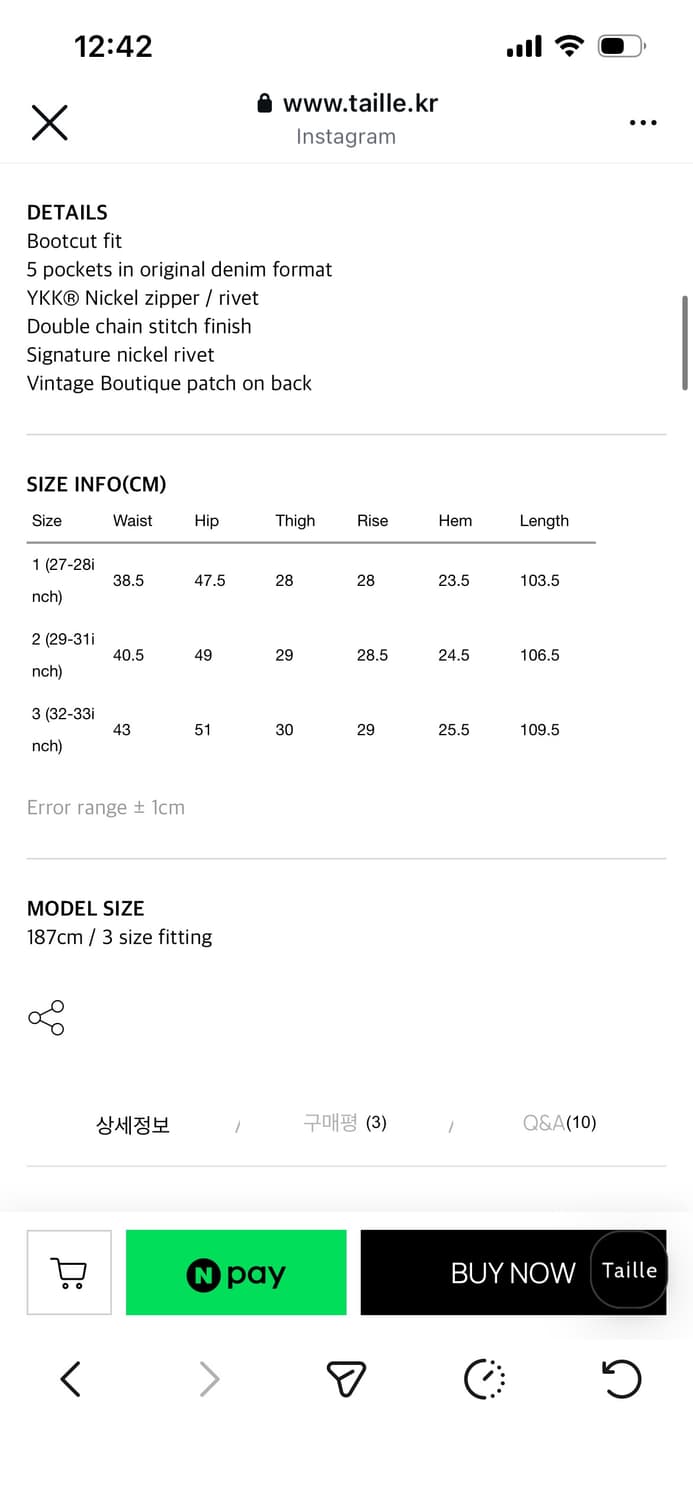The height and width of the screenshot is (1500, 693).
Task: Tap the paper plane send icon
Action: point(346,1380)
